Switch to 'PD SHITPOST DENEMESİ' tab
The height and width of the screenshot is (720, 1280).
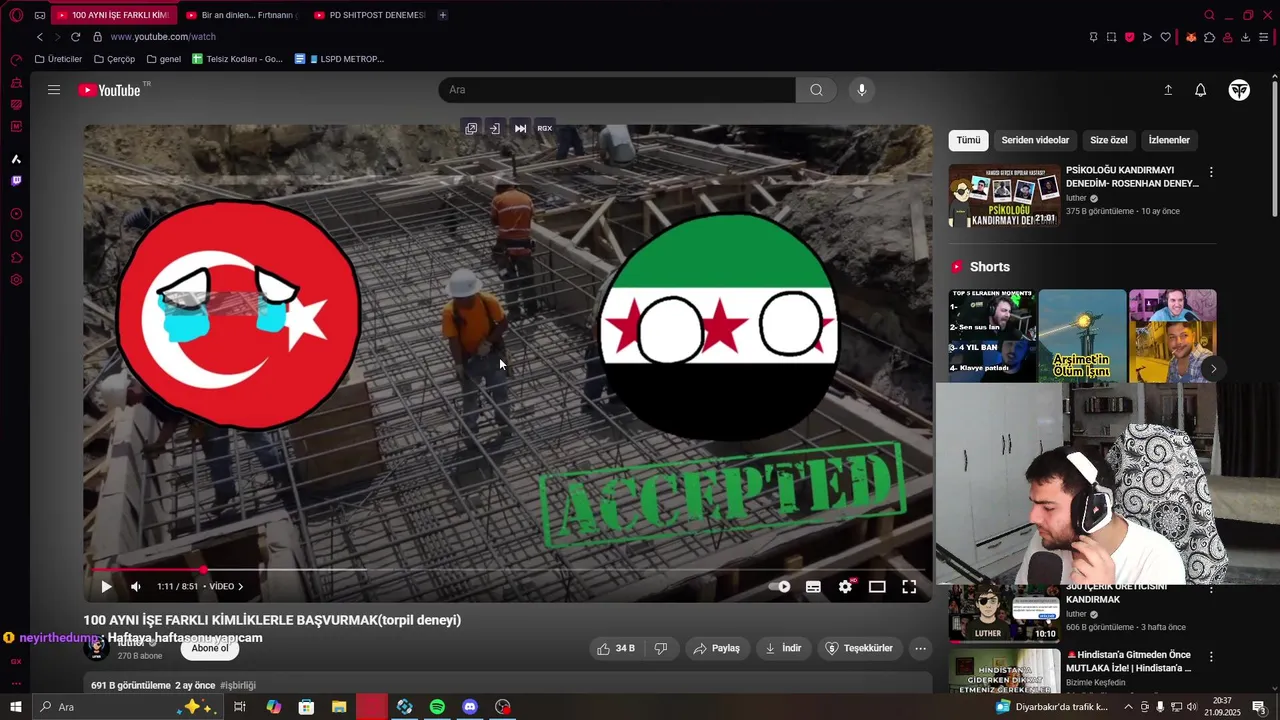tap(370, 15)
